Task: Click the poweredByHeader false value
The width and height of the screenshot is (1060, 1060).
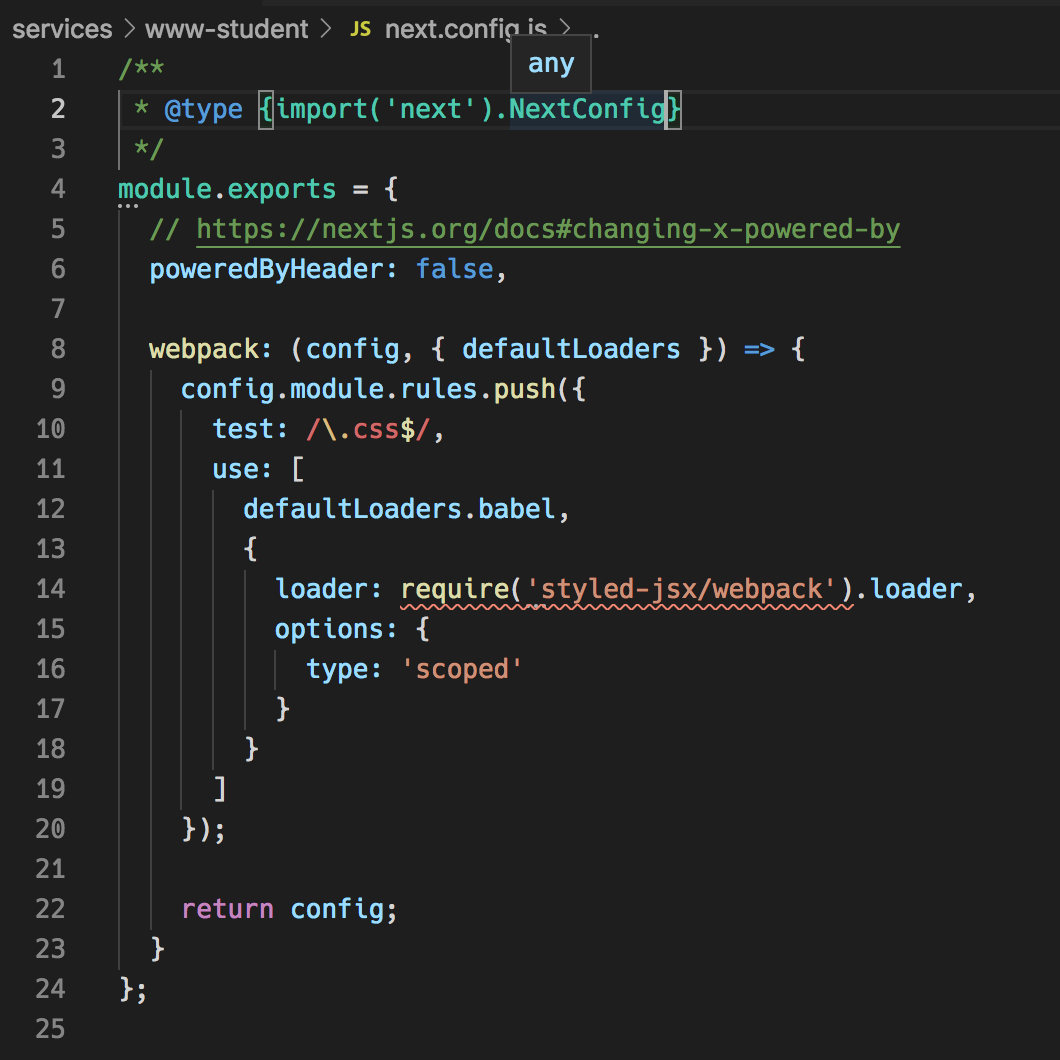Action: tap(455, 268)
